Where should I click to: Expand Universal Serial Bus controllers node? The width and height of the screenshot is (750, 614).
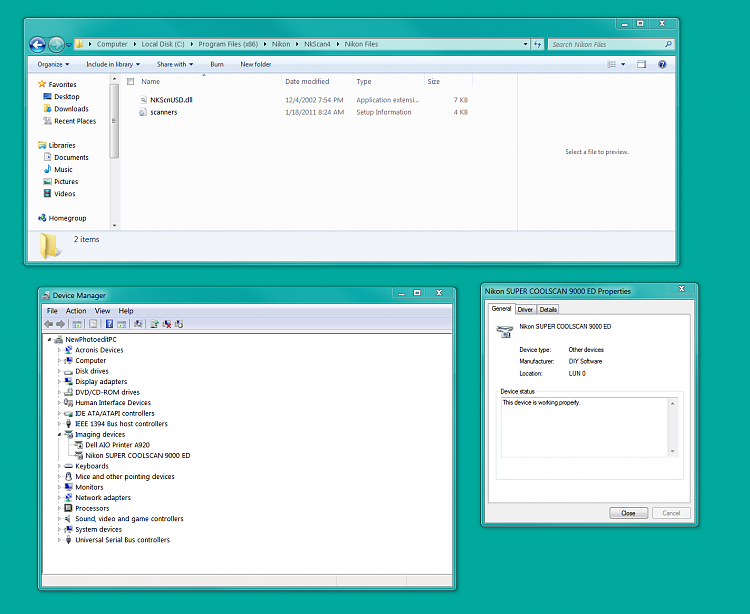tap(59, 540)
